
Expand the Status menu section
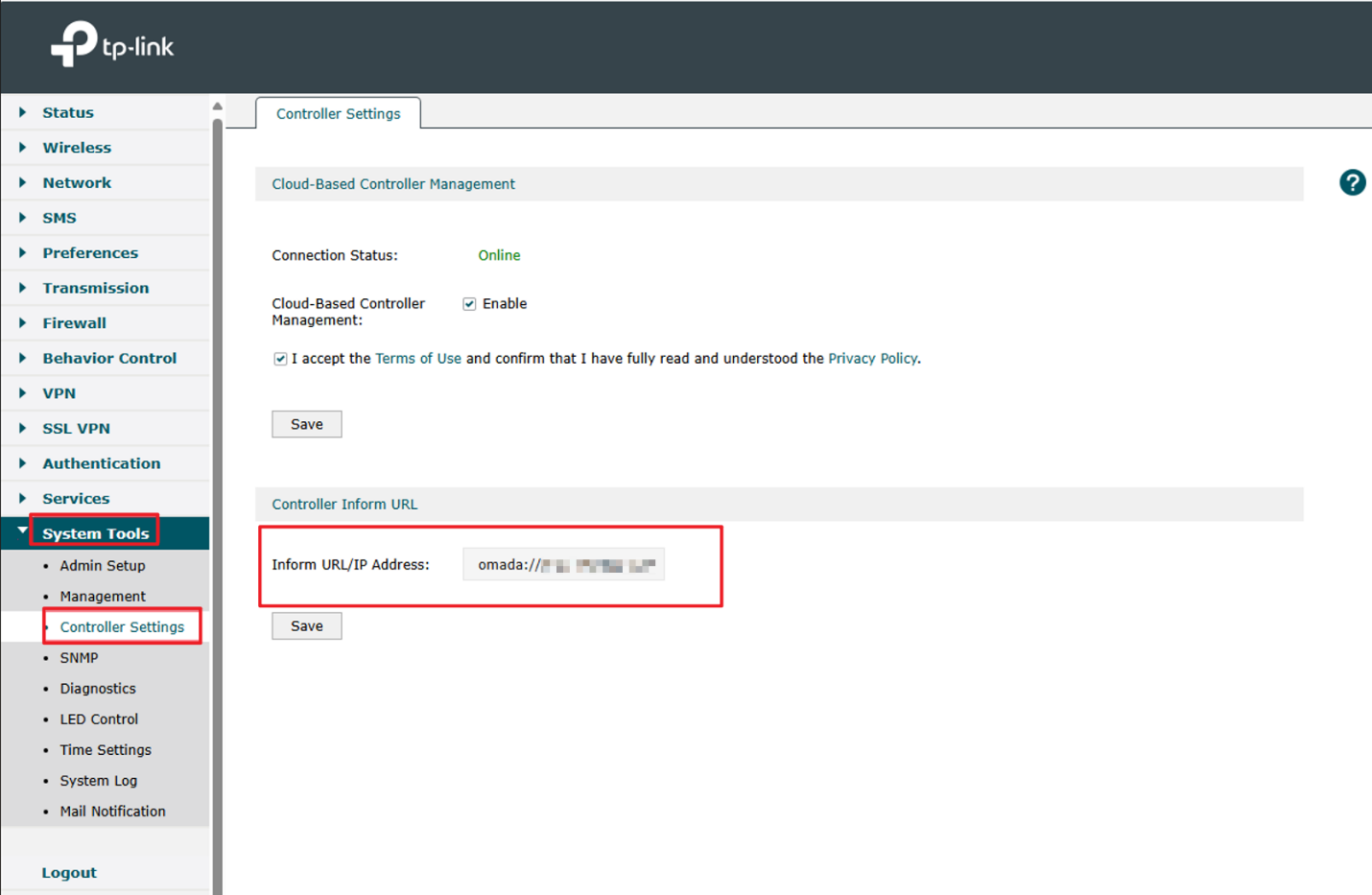(67, 112)
